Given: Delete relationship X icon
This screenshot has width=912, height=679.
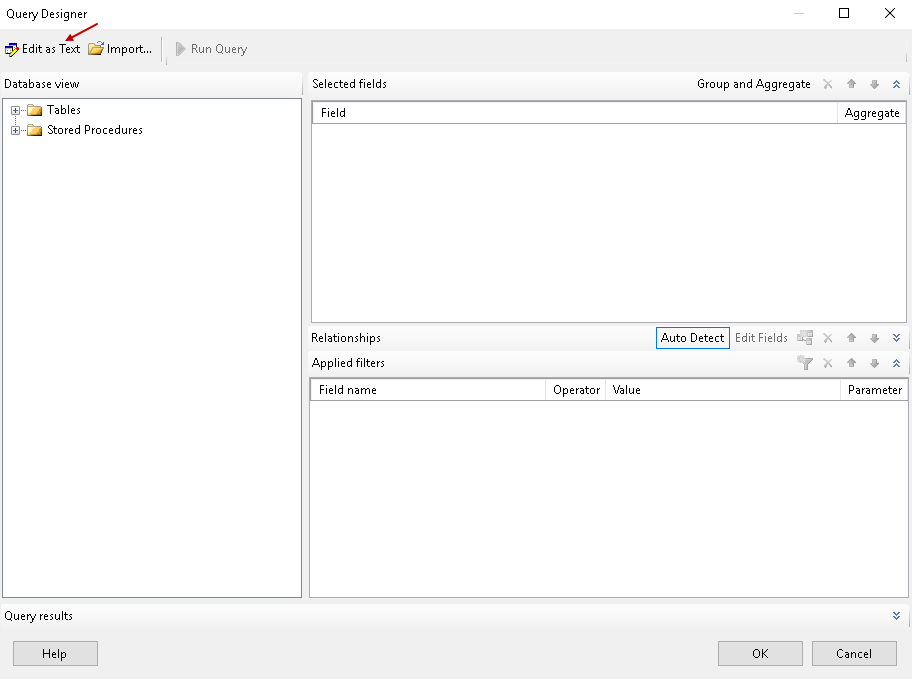Looking at the screenshot, I should 828,338.
